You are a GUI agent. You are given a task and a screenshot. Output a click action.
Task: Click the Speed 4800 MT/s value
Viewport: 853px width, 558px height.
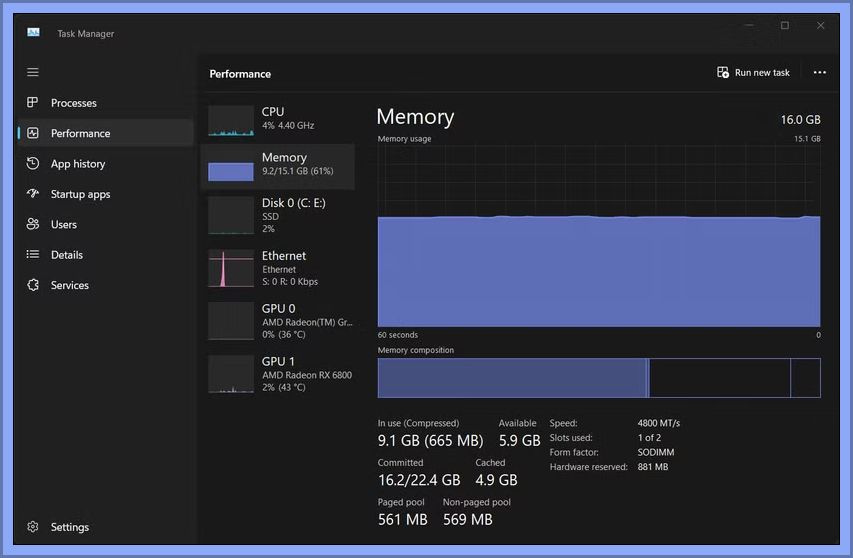(659, 423)
